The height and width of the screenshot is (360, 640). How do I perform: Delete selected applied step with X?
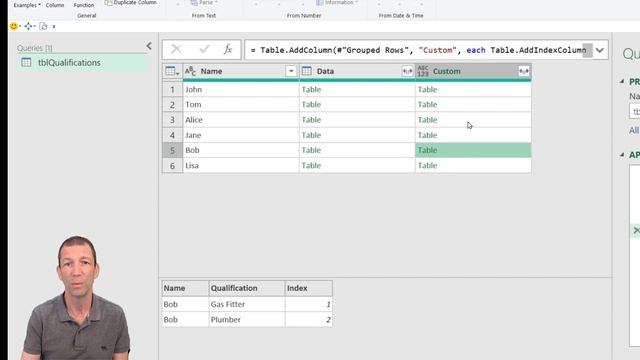636,231
